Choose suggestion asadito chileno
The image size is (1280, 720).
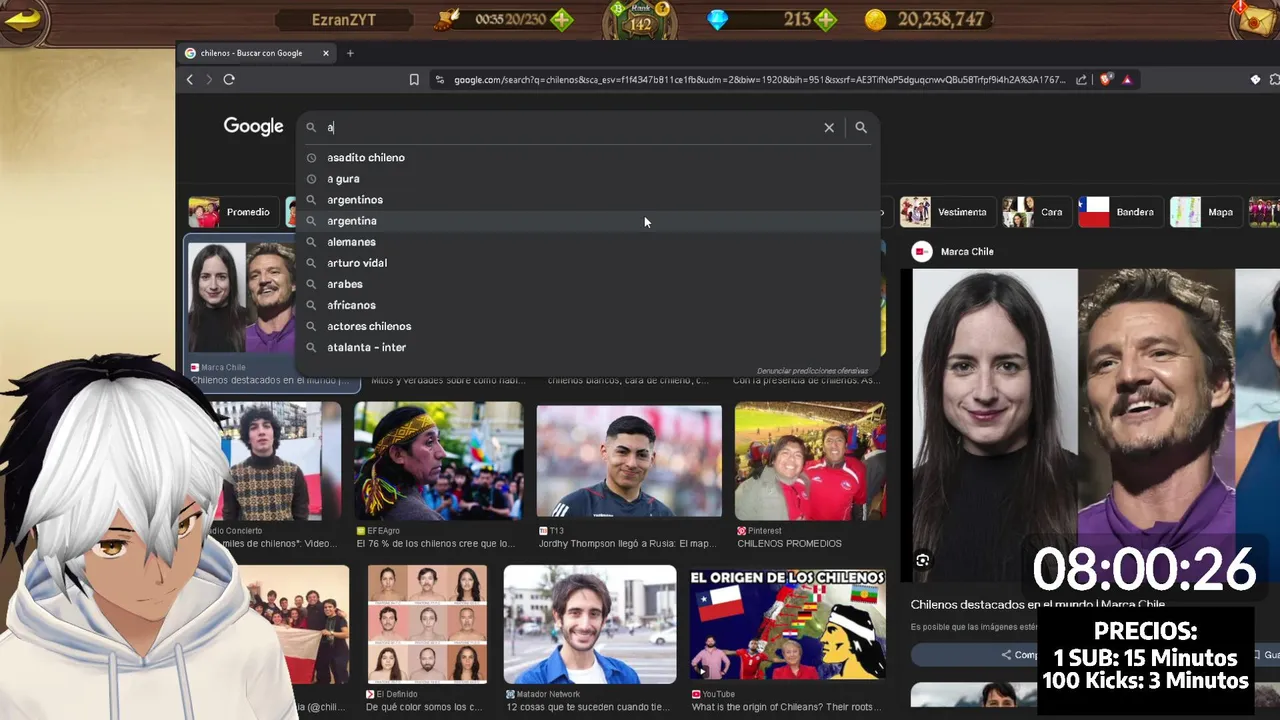click(588, 158)
